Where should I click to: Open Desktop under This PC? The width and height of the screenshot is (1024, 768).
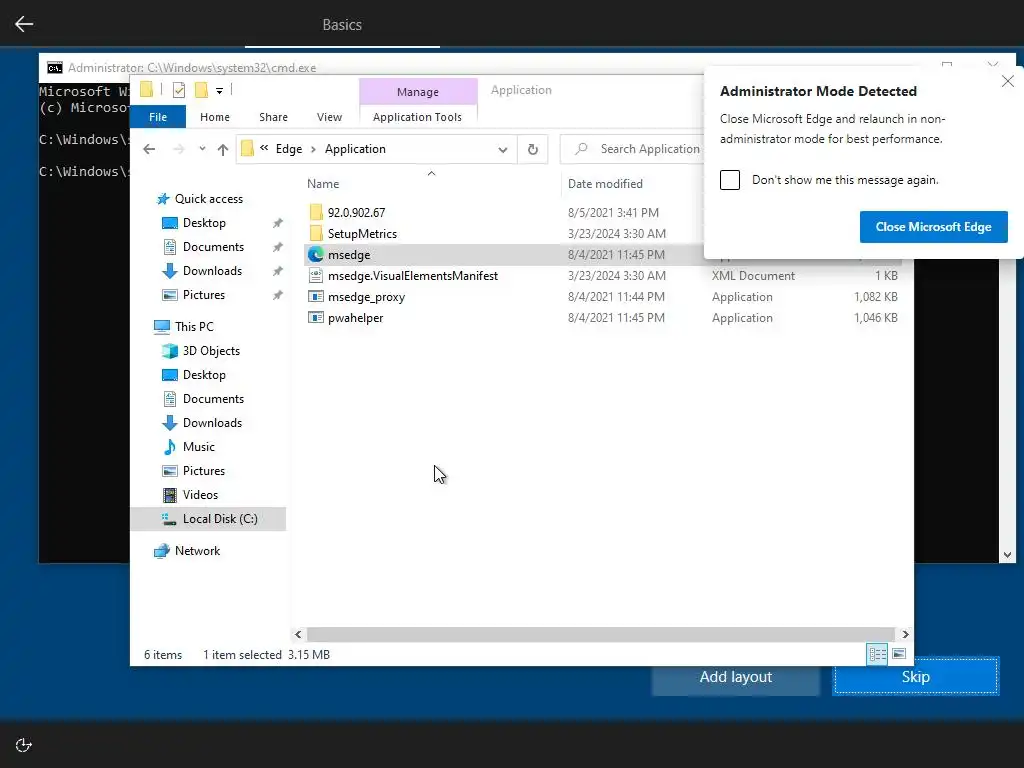point(204,375)
